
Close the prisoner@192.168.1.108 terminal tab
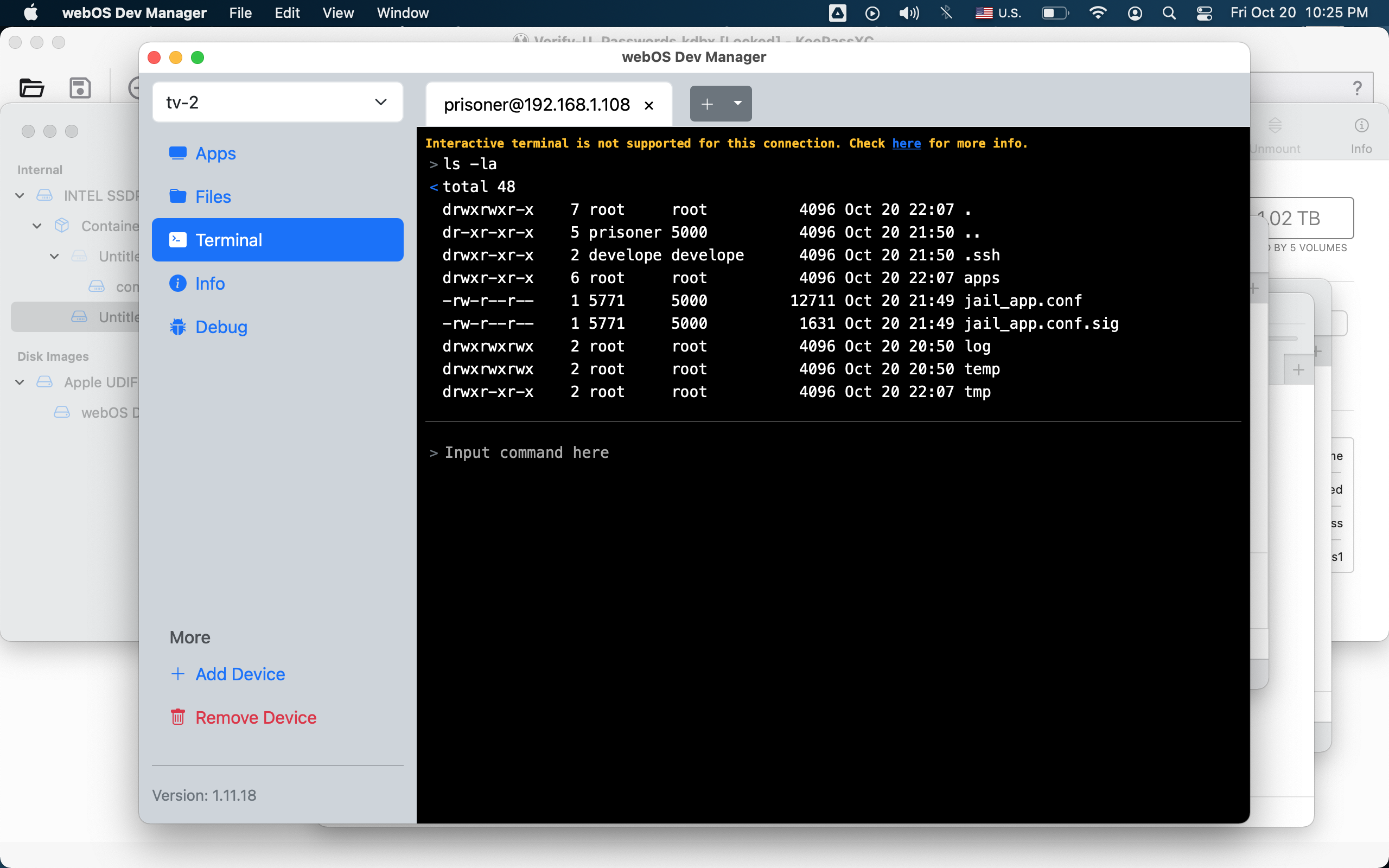[649, 105]
